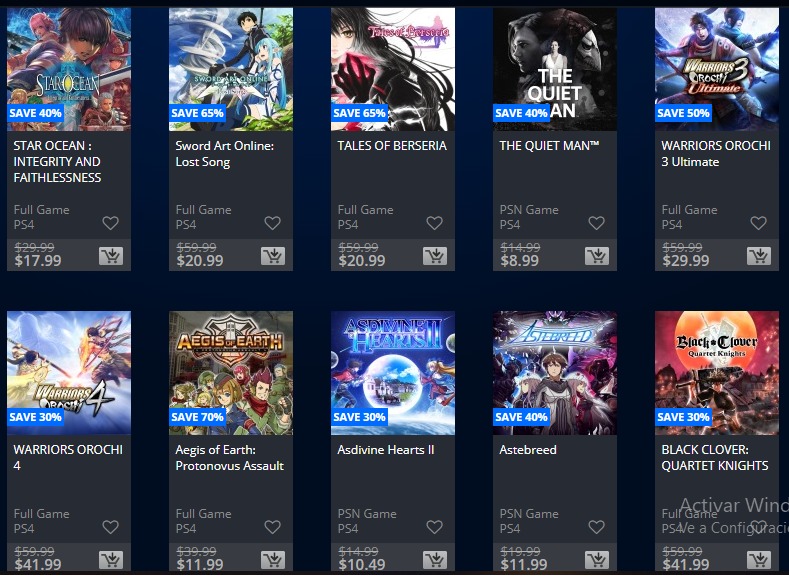Add TALES OF BERSERIA to cart
Image resolution: width=789 pixels, height=576 pixels.
[x=435, y=256]
